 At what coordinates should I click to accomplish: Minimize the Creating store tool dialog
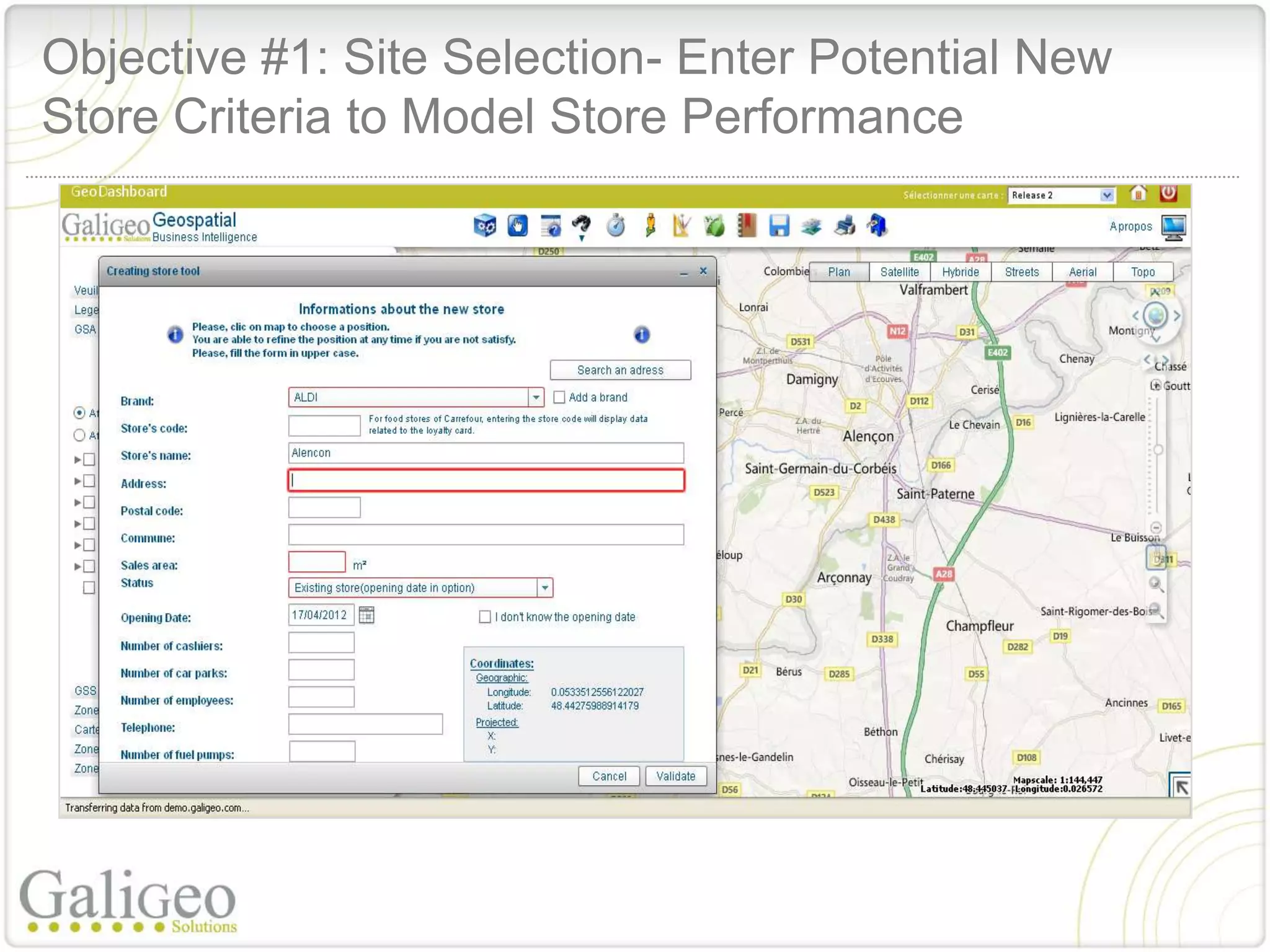pos(683,273)
